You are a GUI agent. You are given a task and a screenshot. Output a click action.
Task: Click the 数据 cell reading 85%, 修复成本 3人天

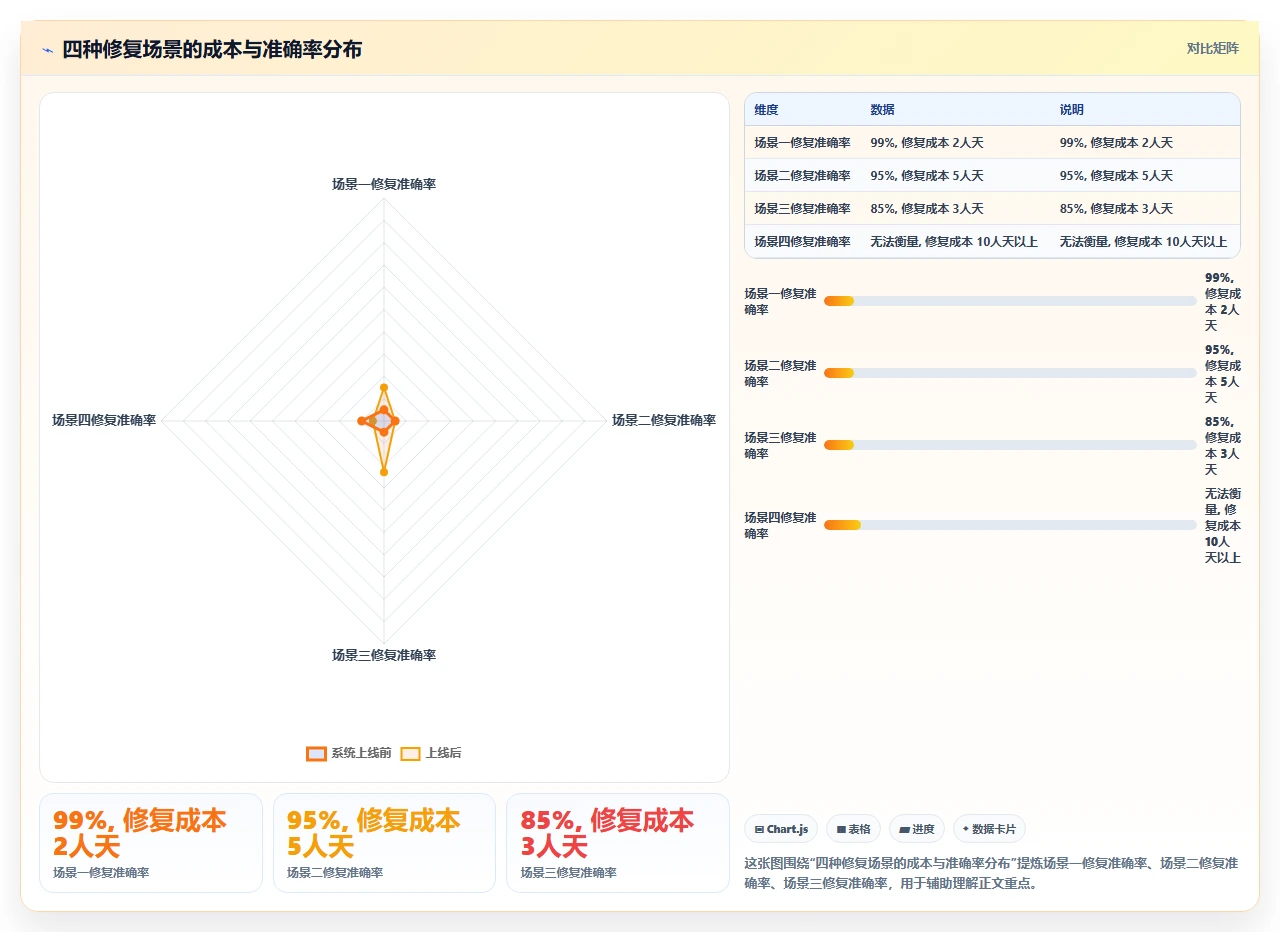point(927,208)
